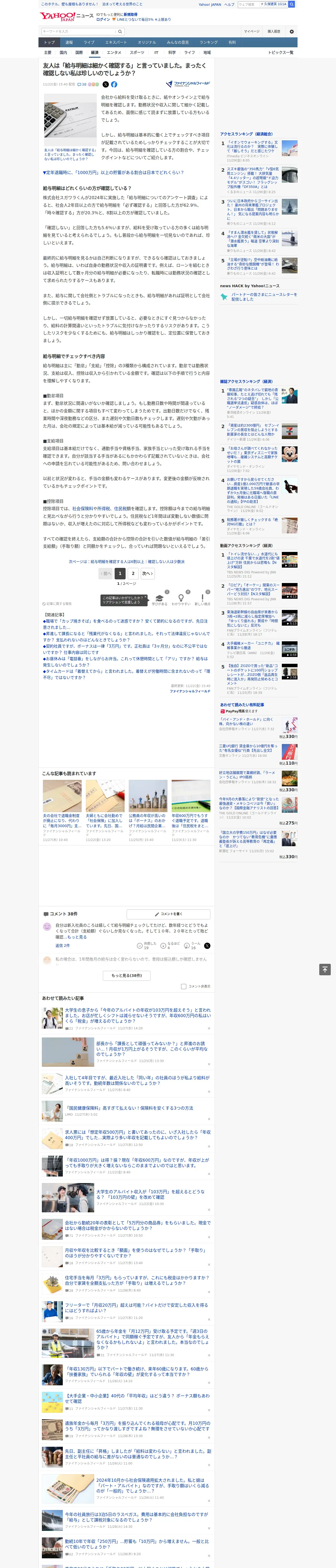Click もっと見る(38件) comments button

(x=126, y=976)
